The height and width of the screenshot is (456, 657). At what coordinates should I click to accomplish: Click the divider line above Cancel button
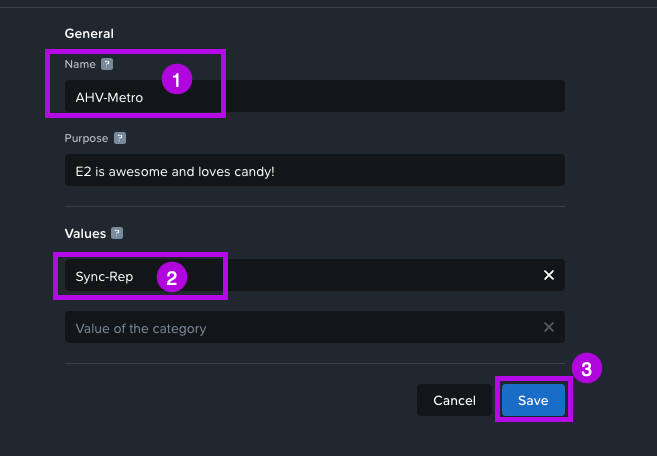(x=315, y=363)
